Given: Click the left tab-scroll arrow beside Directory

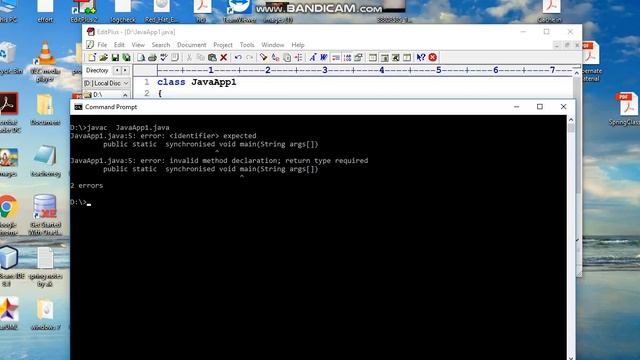Looking at the screenshot, I should [117, 71].
